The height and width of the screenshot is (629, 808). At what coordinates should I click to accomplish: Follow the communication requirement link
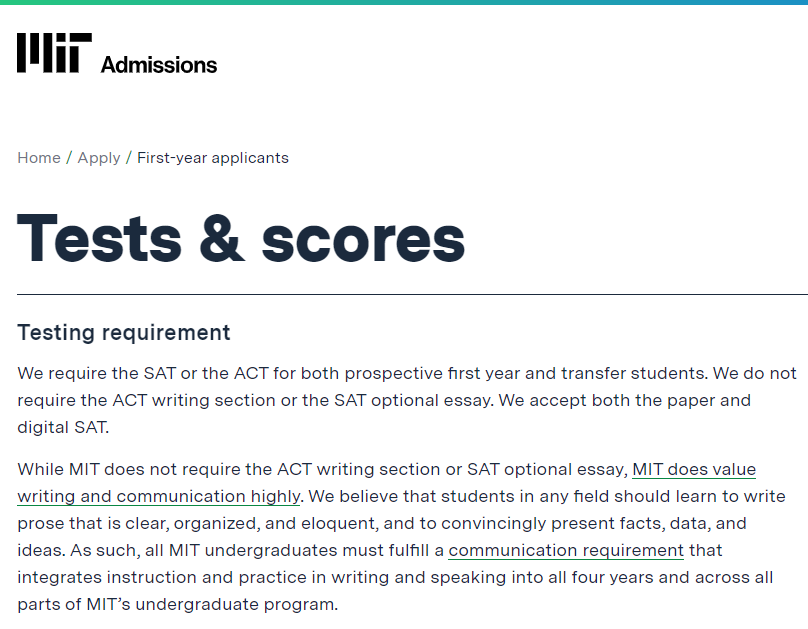click(x=566, y=550)
